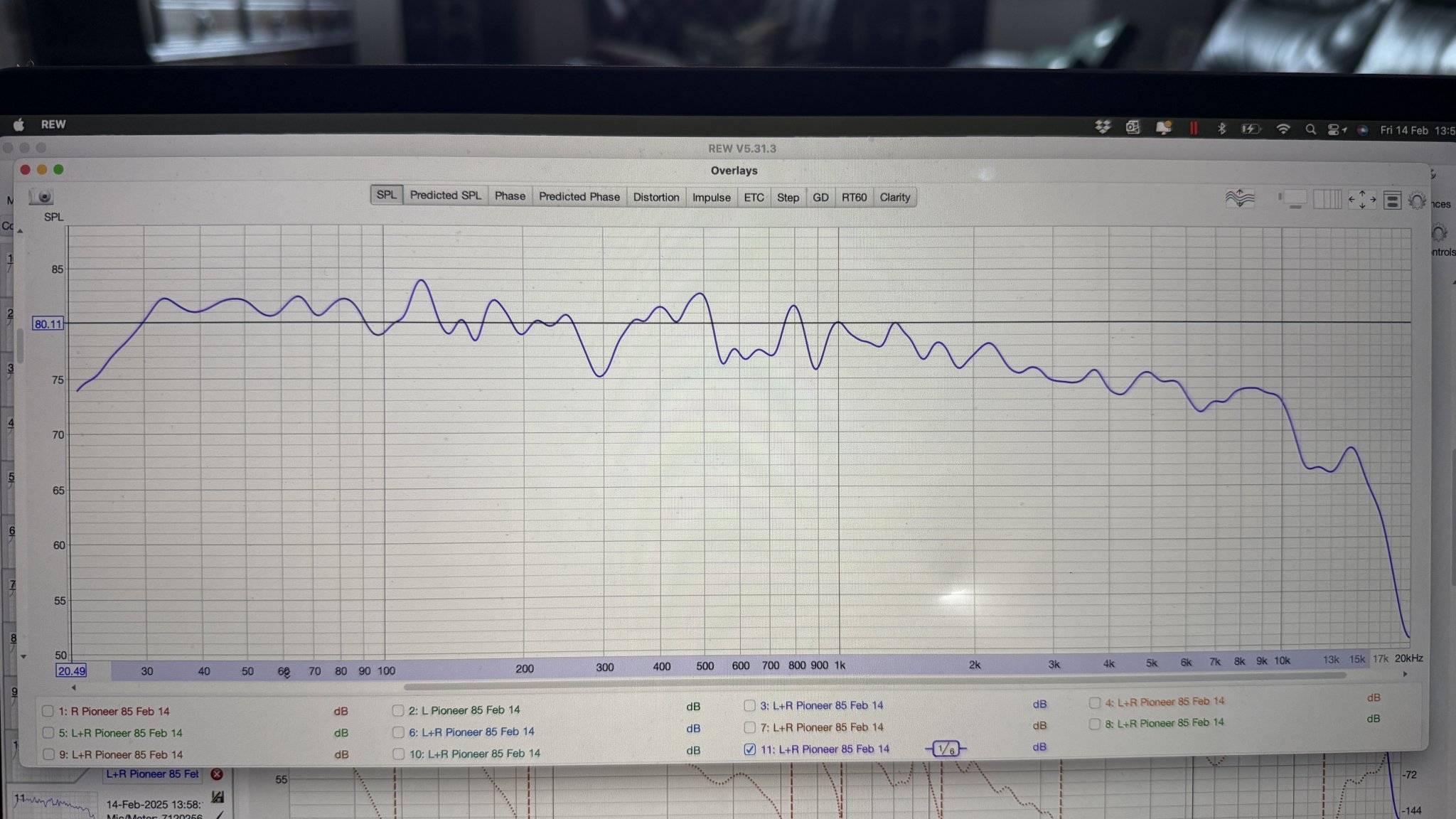Open Spotlight search magnifier
Screen dimensions: 1456x819
[x=1310, y=129]
